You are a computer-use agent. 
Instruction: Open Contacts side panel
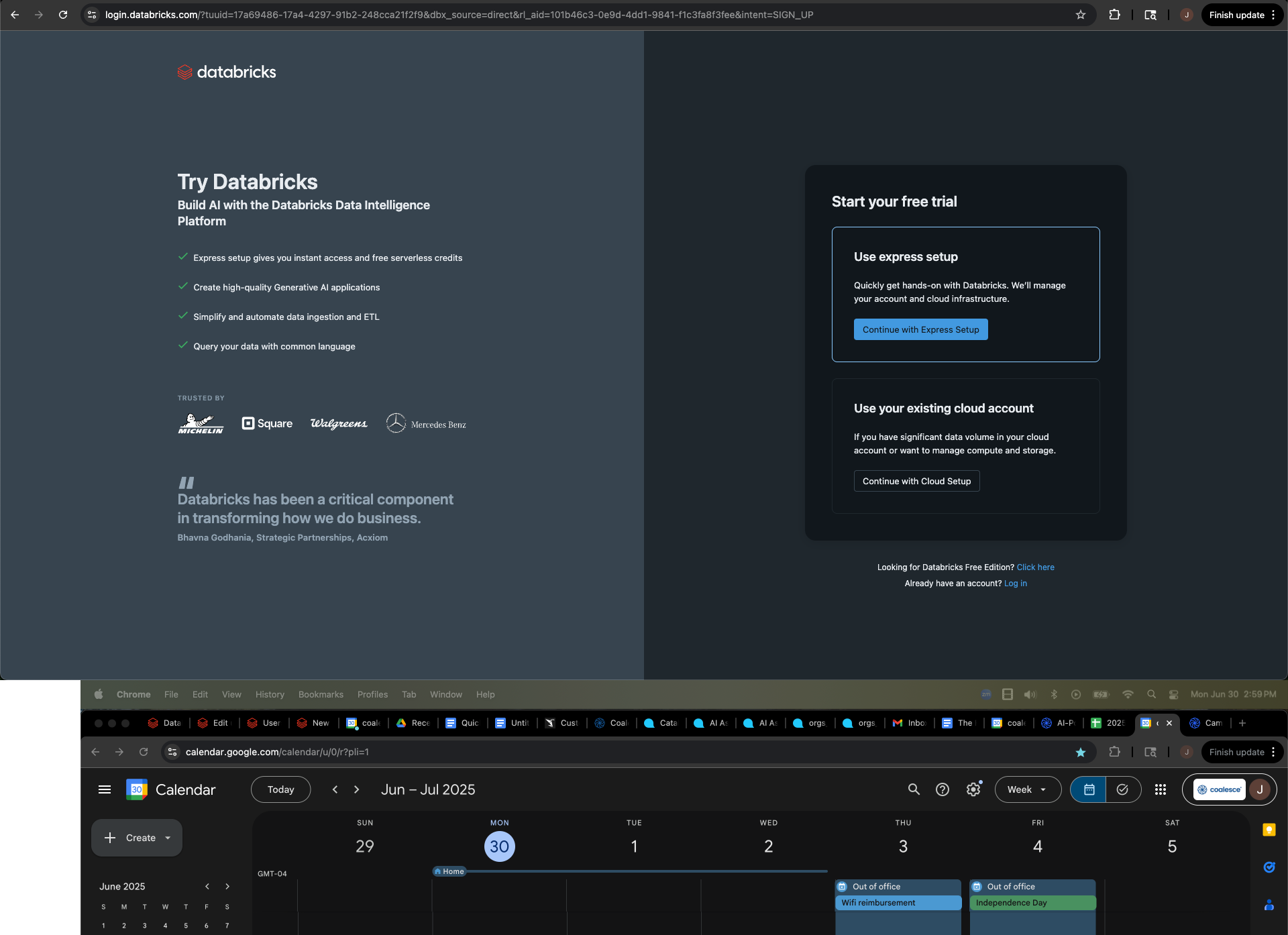[1269, 905]
